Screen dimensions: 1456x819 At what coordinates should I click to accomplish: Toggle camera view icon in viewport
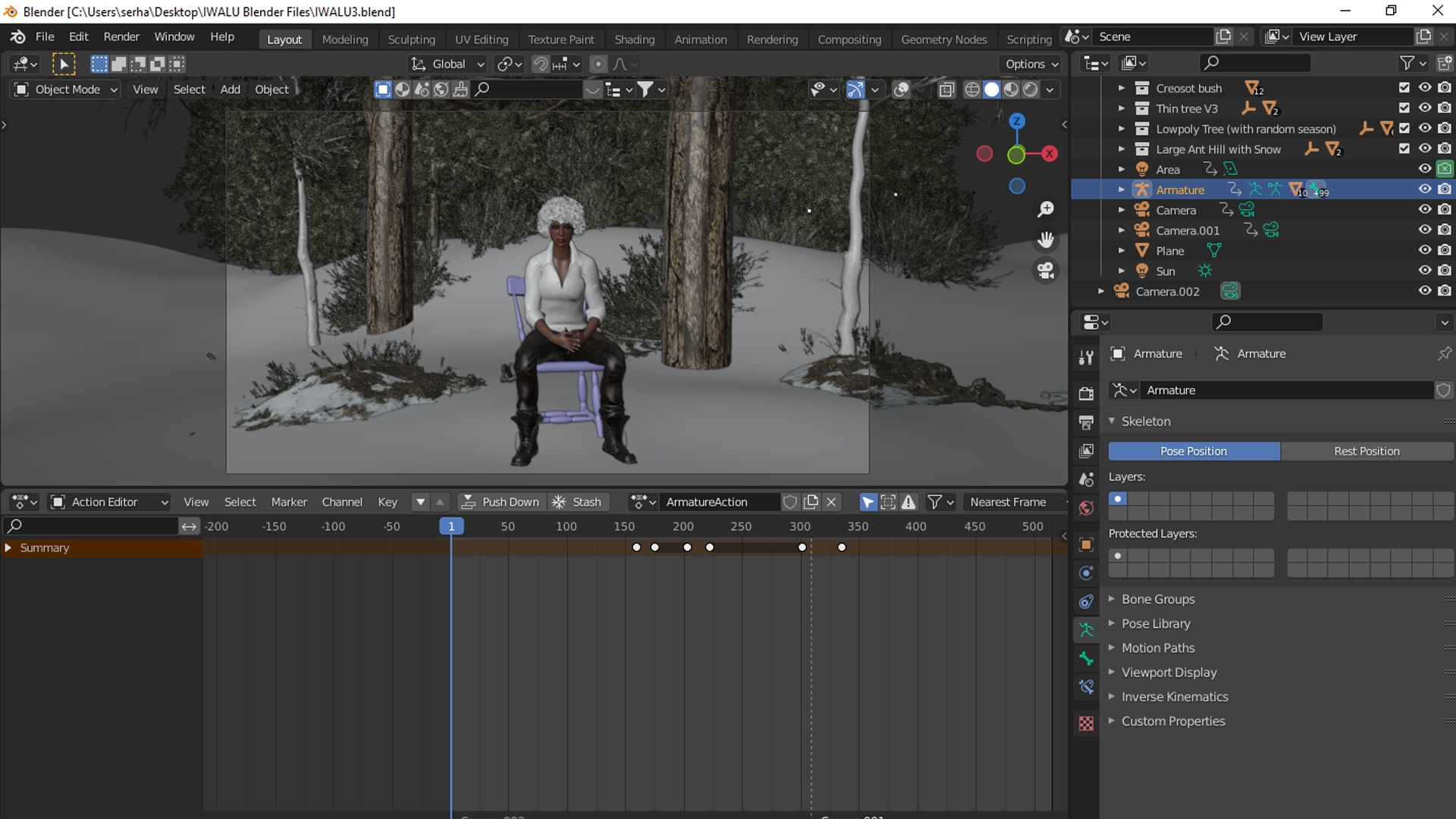pyautogui.click(x=1046, y=271)
